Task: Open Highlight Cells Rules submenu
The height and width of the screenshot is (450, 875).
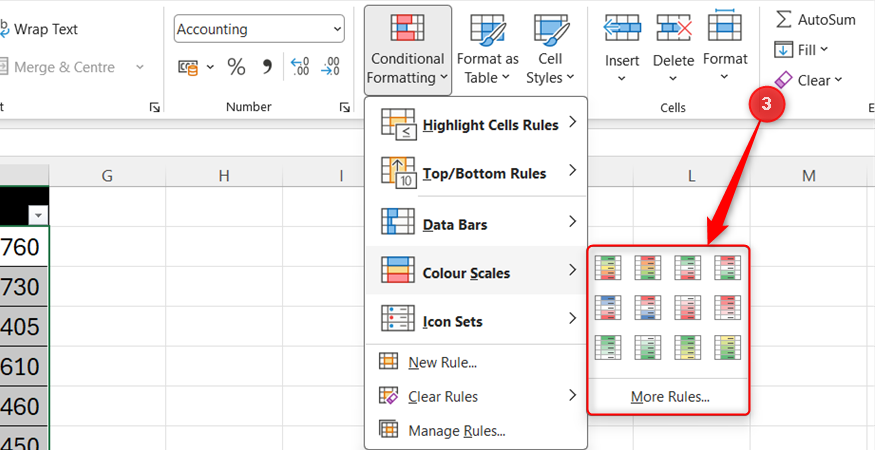Action: pyautogui.click(x=476, y=123)
